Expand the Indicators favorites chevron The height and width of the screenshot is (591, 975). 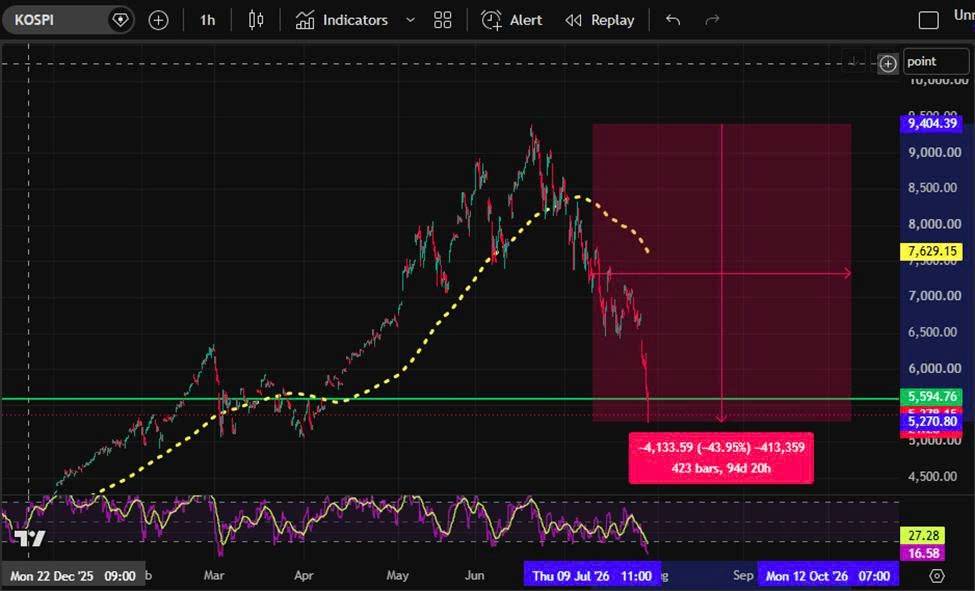pyautogui.click(x=410, y=21)
